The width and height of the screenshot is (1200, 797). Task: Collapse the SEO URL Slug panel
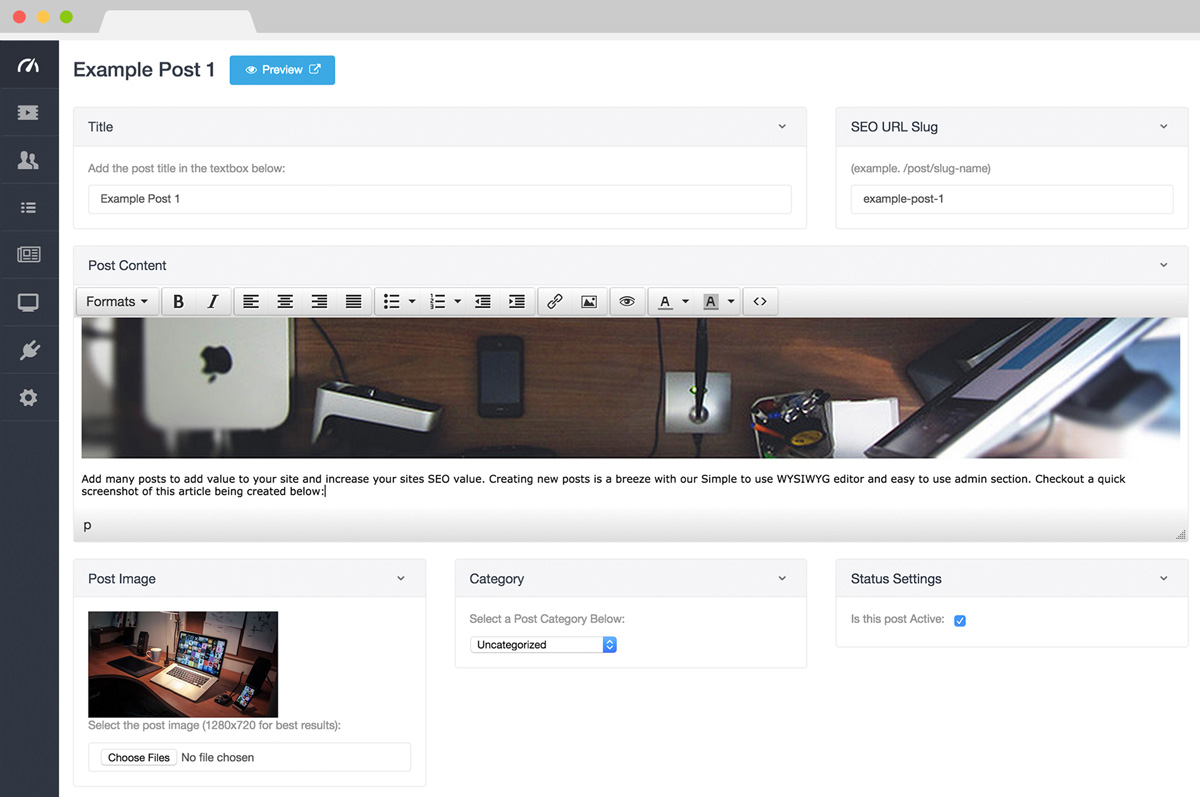[x=1163, y=127]
